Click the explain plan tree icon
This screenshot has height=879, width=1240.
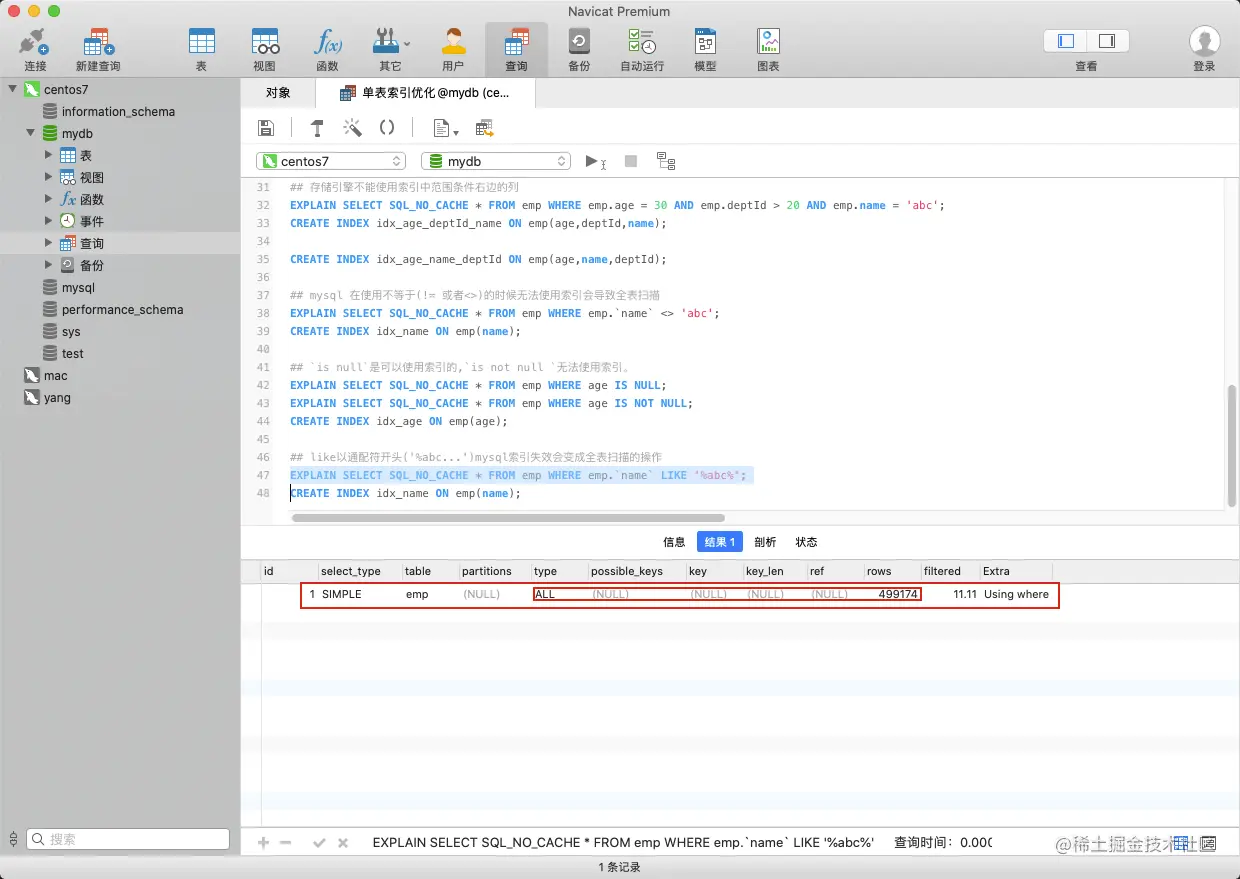[x=666, y=161]
